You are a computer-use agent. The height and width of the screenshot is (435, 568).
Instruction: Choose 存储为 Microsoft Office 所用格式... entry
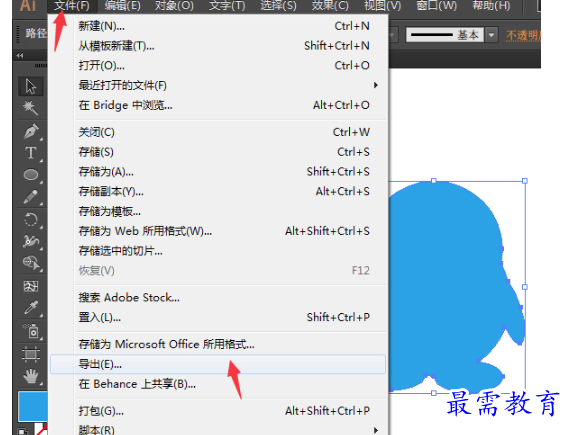(218, 344)
